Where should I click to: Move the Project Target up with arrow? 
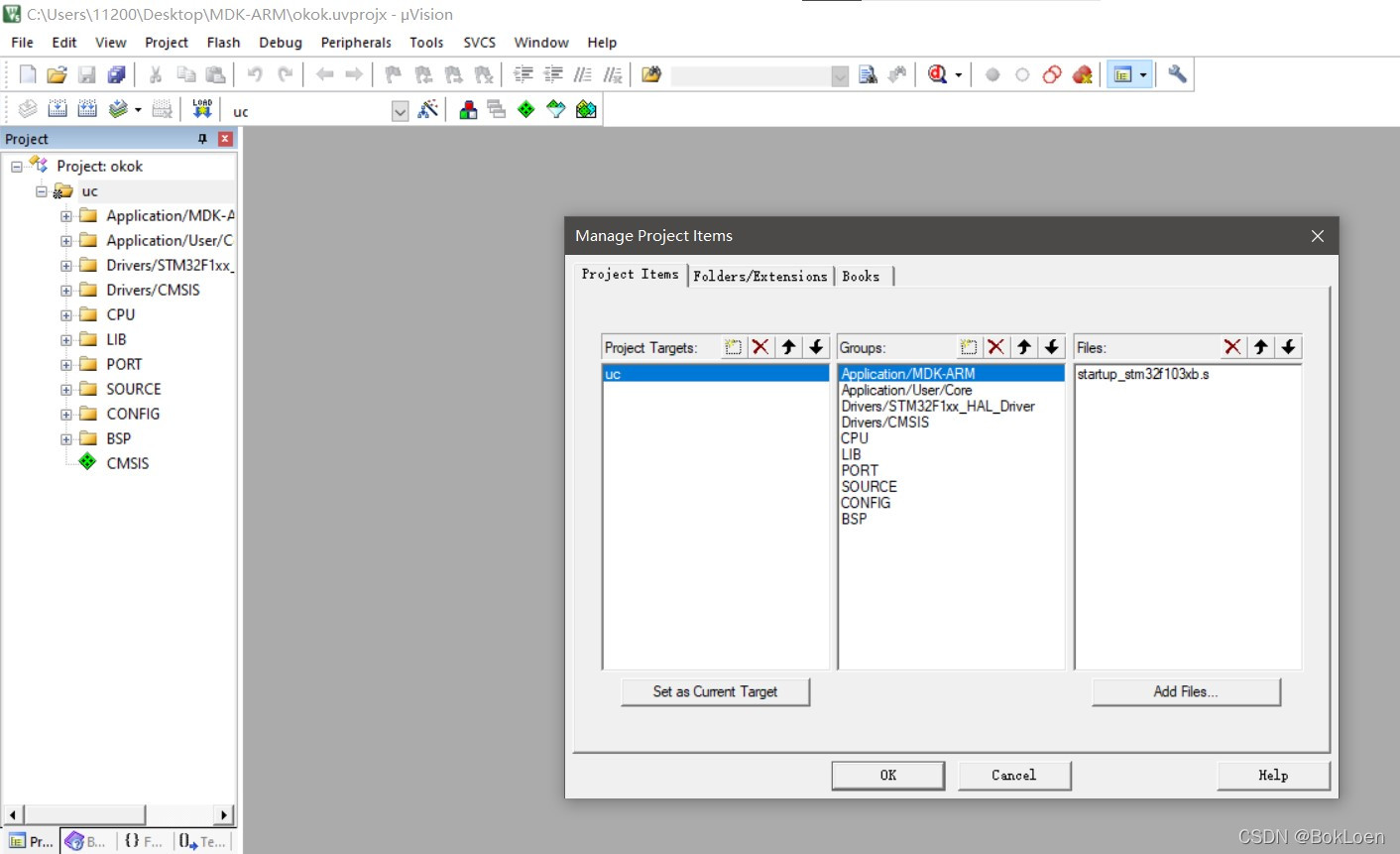(x=788, y=347)
